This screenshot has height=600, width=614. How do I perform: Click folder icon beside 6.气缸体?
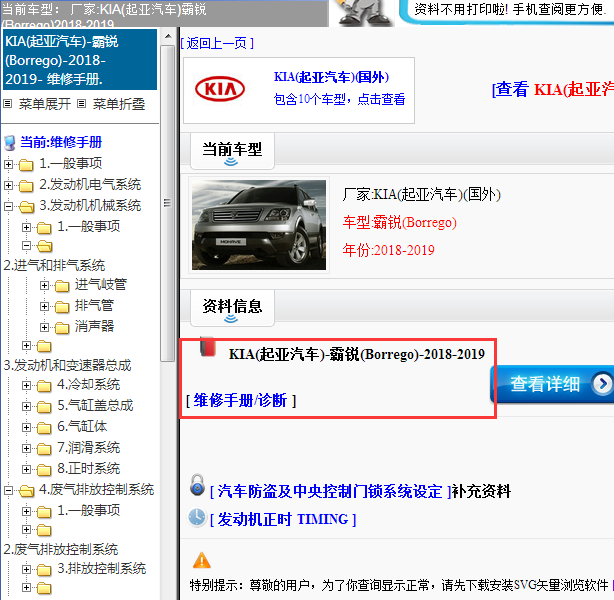[44, 428]
